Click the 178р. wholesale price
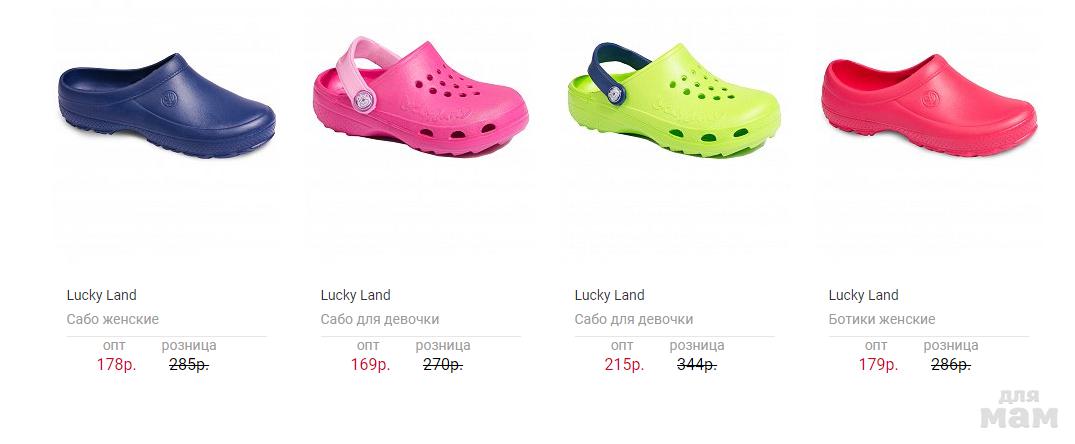Image resolution: width=1075 pixels, height=444 pixels. point(117,365)
